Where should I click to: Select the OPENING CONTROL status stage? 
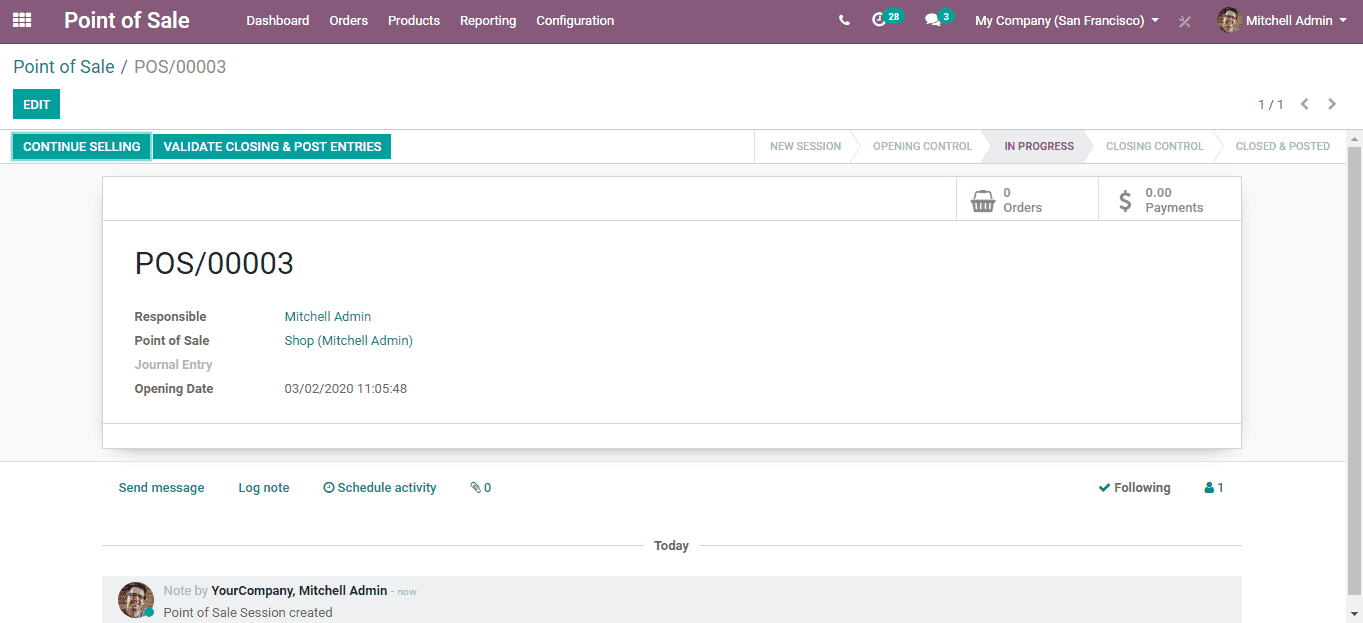(x=922, y=146)
